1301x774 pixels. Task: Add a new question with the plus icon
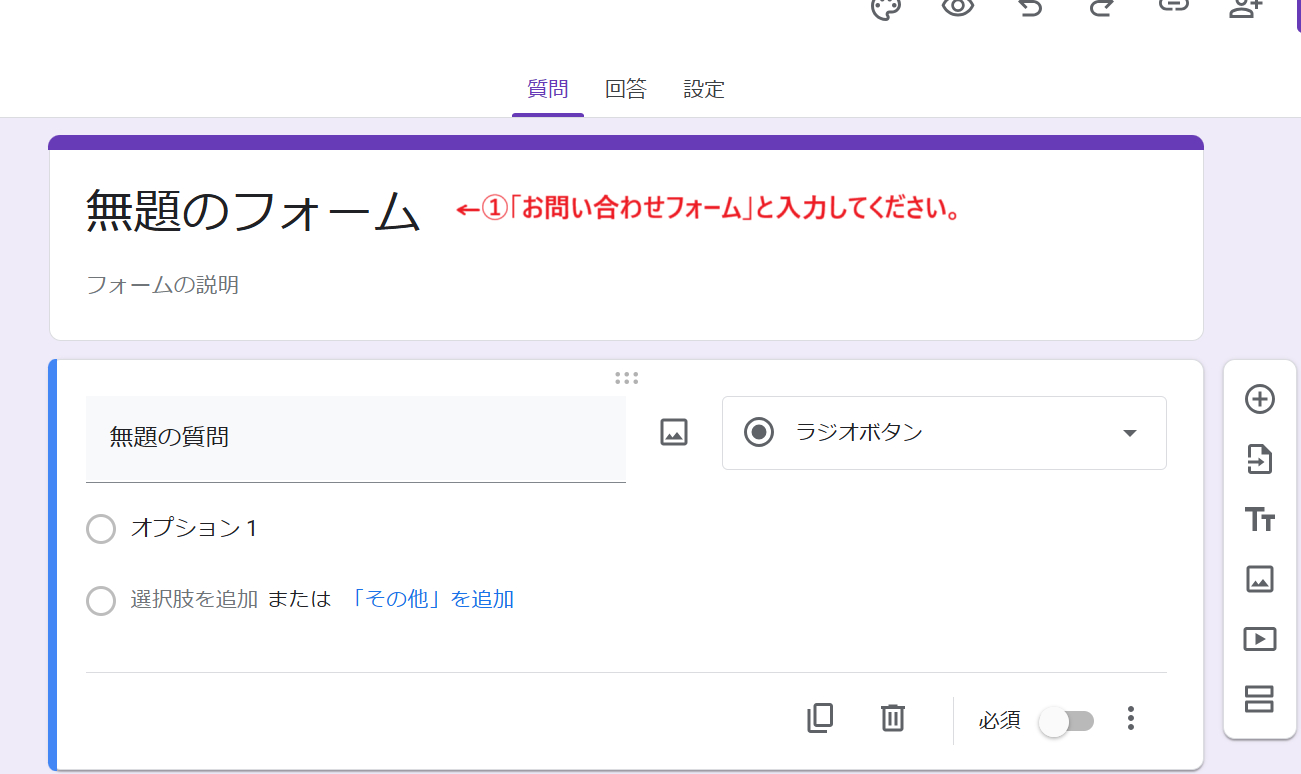click(1260, 399)
